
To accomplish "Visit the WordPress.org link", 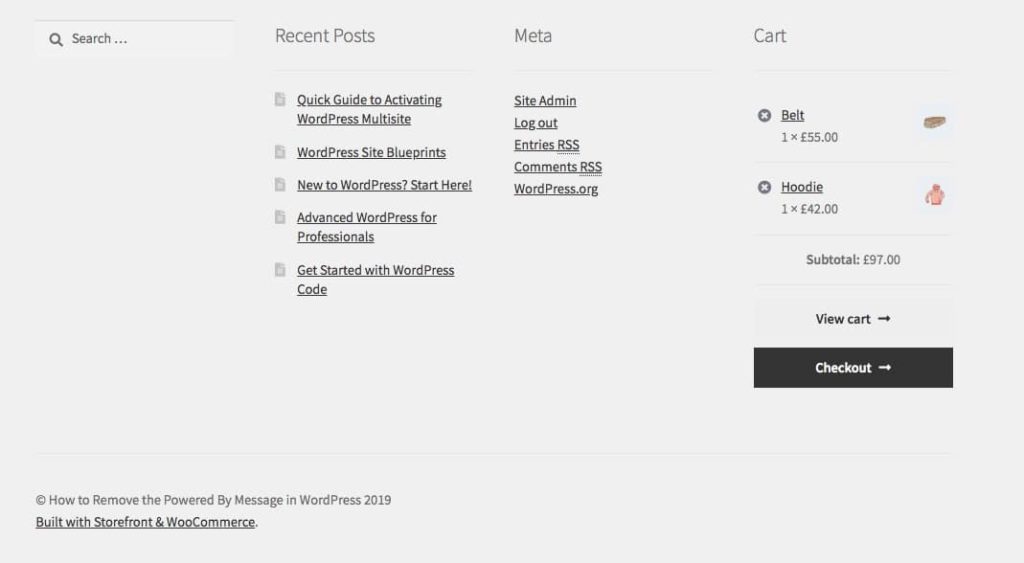I will [x=556, y=189].
